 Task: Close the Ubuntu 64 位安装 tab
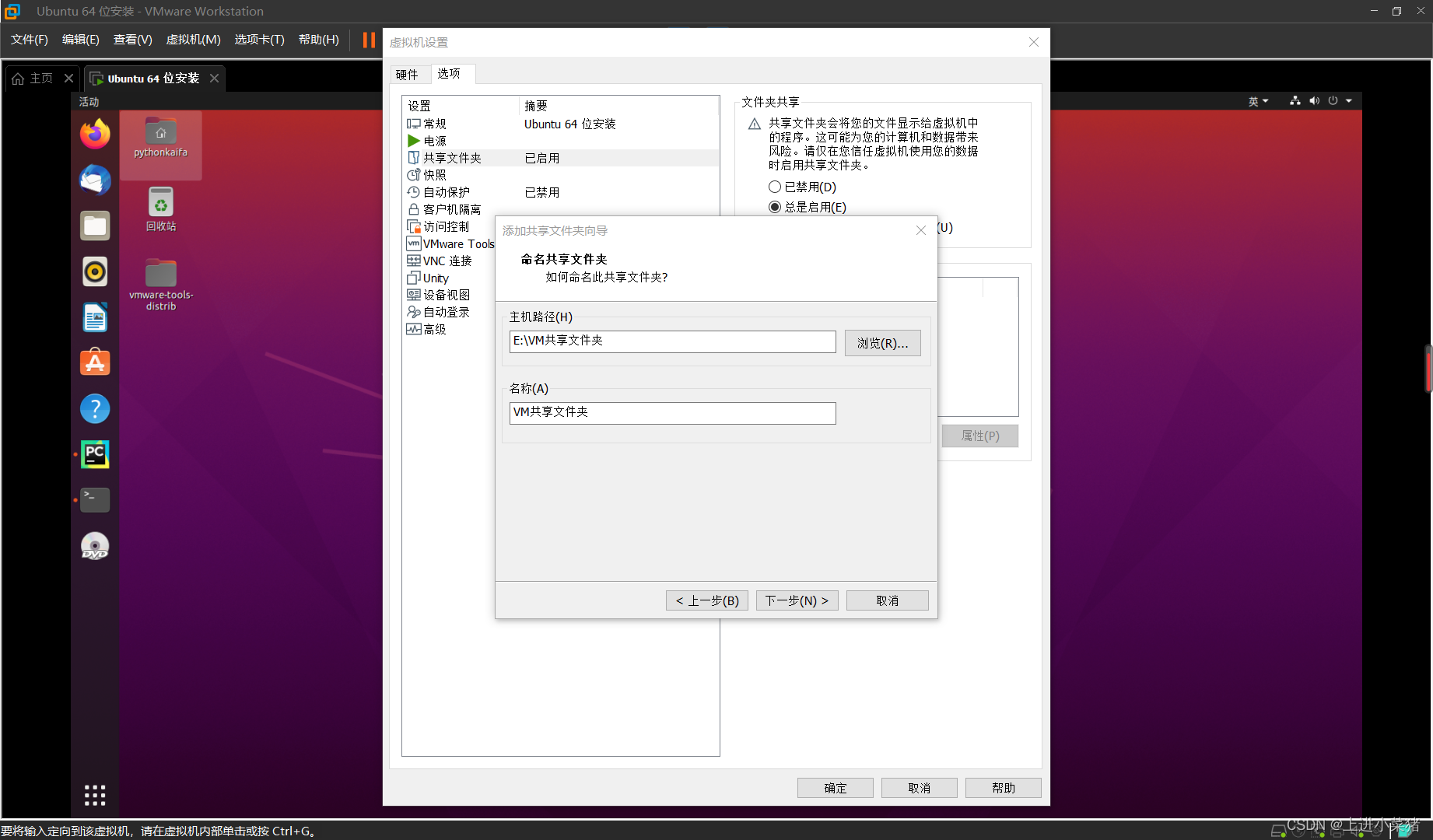click(x=214, y=79)
